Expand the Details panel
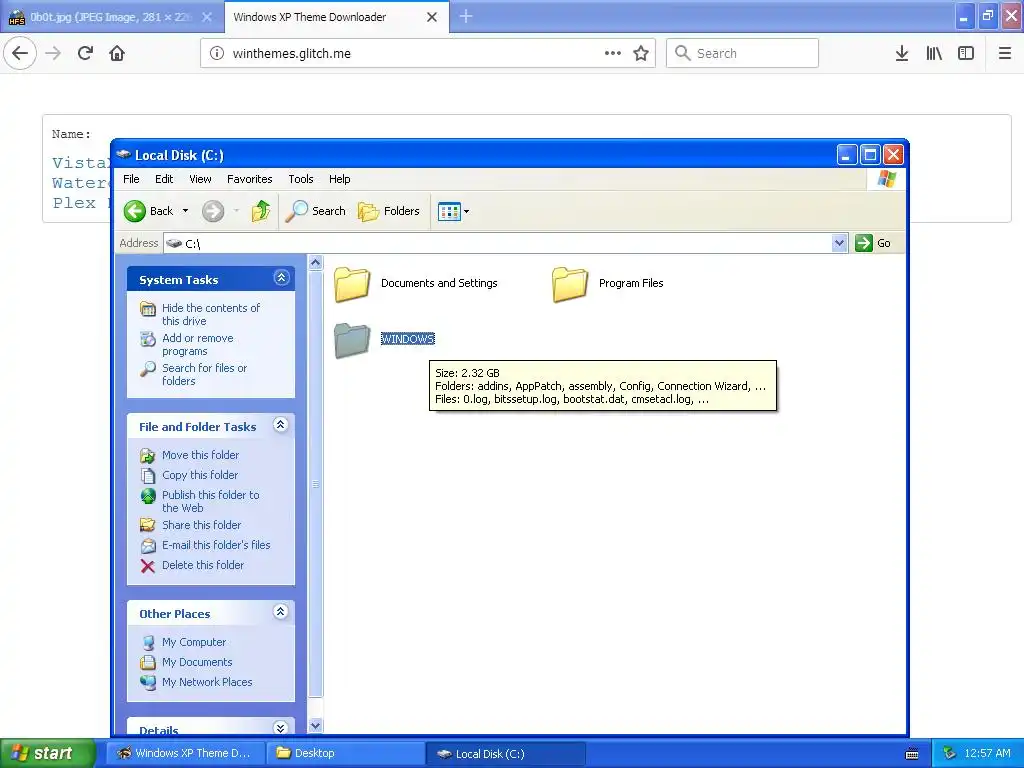Image resolution: width=1024 pixels, height=768 pixels. click(281, 728)
